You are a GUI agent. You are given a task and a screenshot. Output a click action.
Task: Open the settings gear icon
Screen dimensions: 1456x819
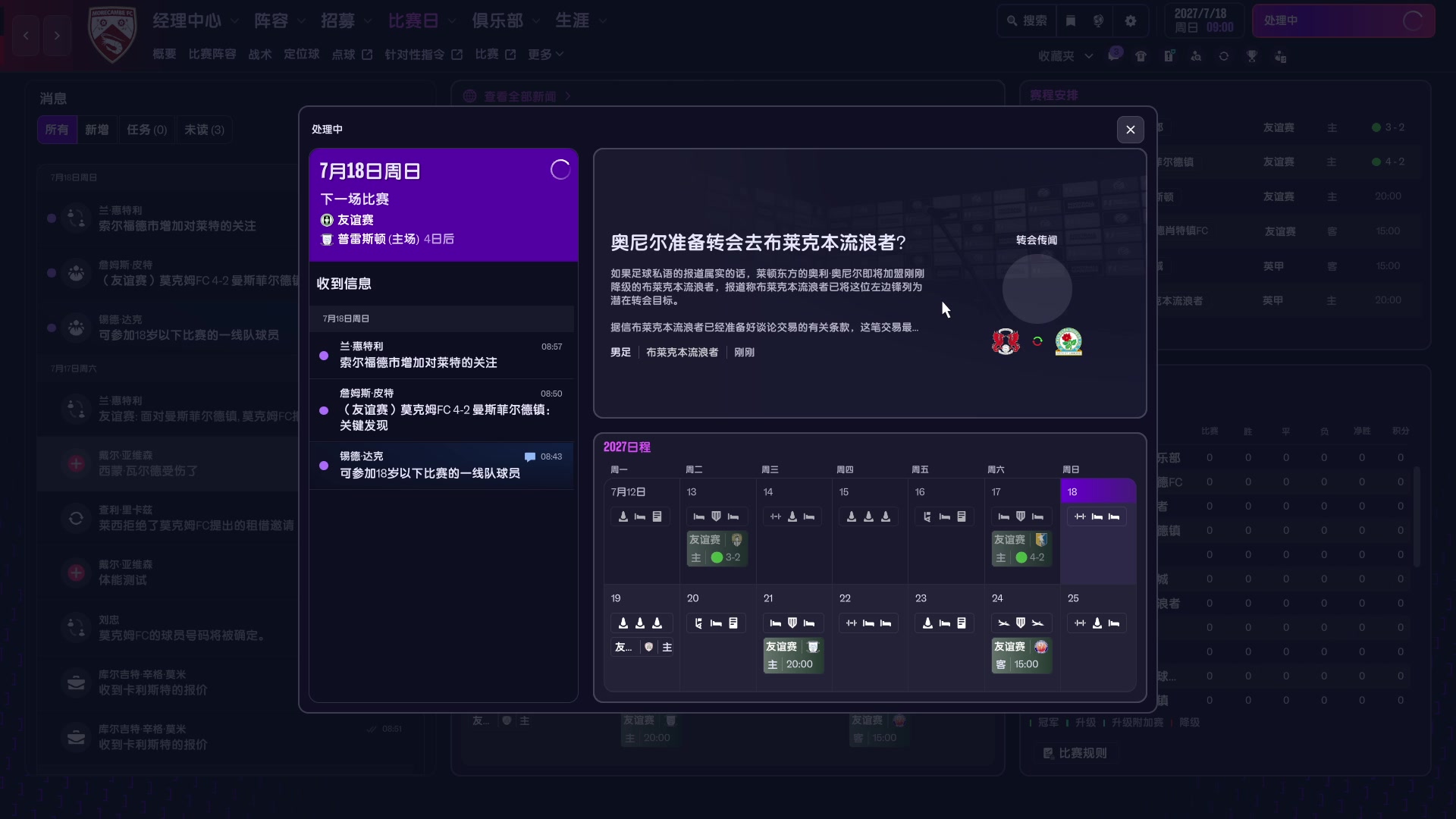1131,20
